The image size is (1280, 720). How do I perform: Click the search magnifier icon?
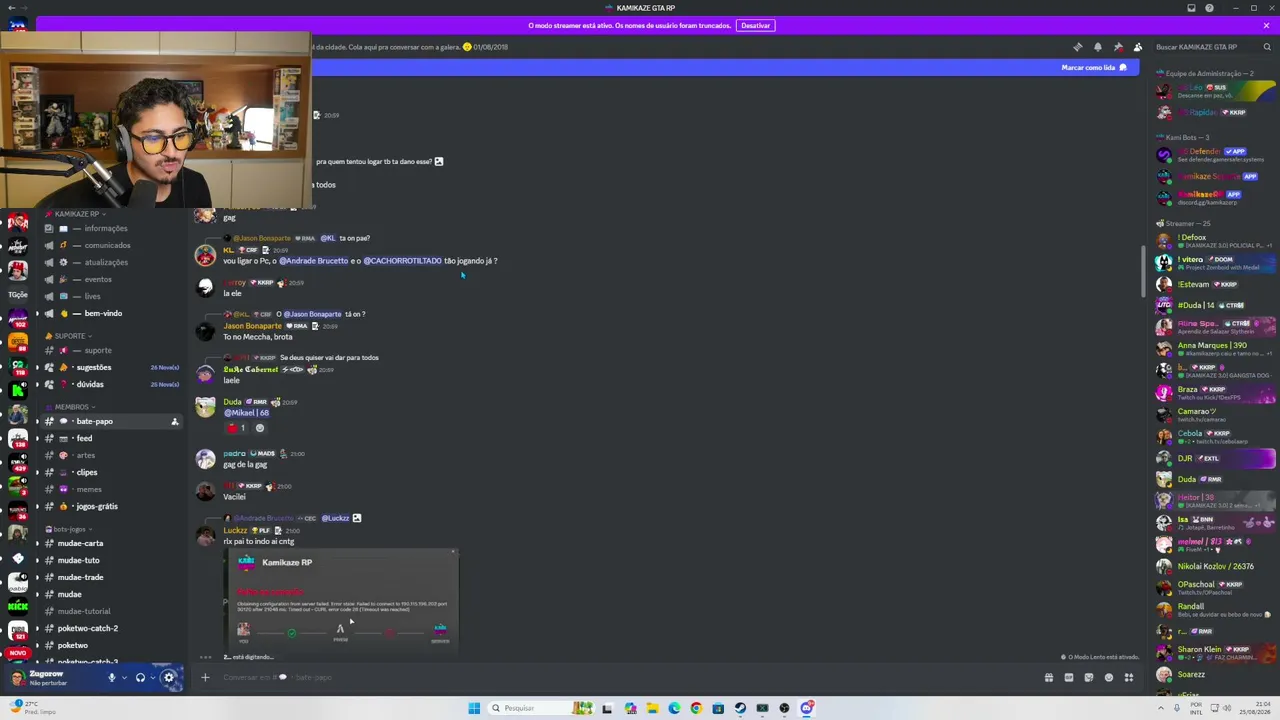click(x=1267, y=47)
